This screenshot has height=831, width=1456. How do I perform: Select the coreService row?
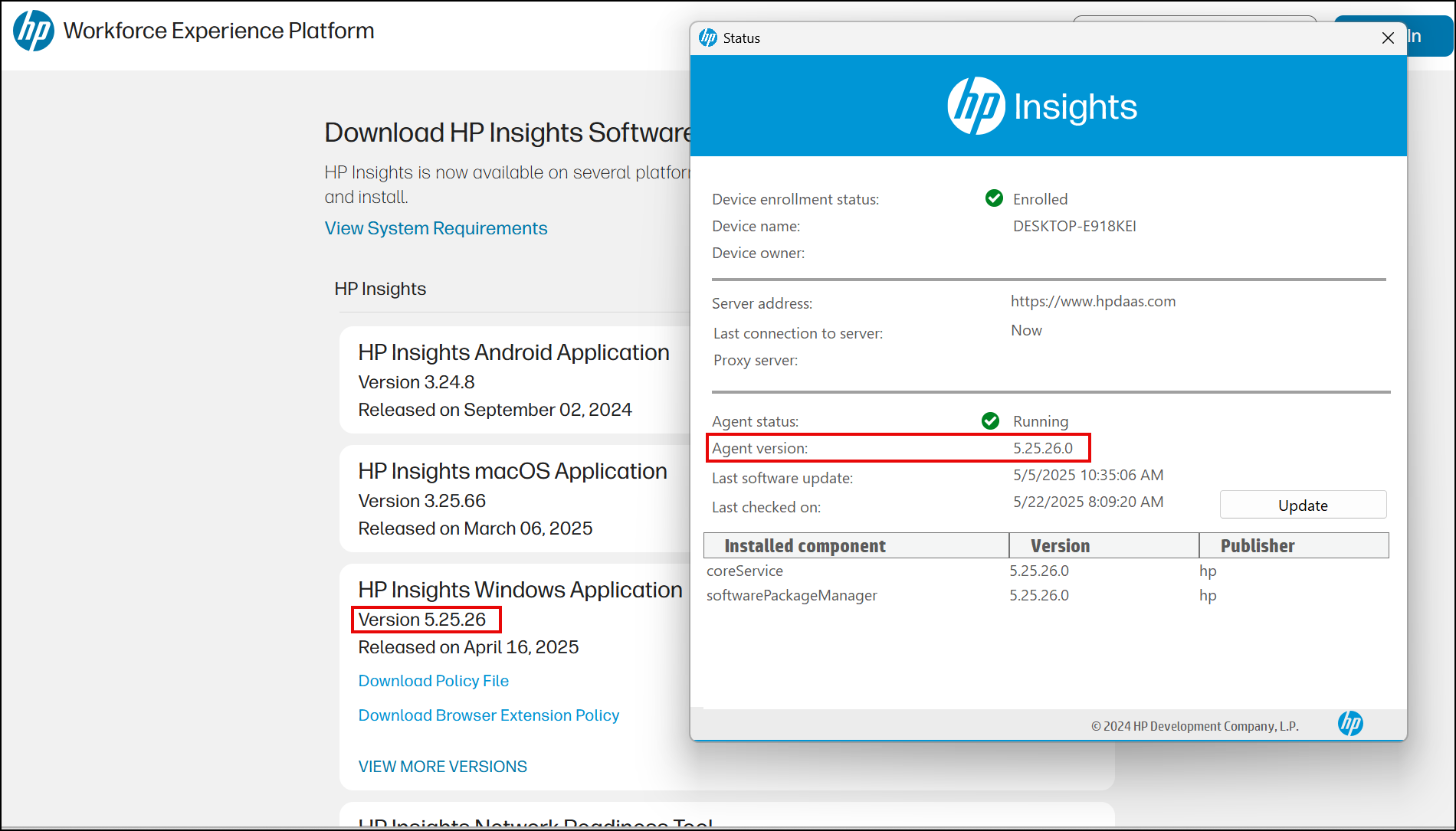click(745, 571)
